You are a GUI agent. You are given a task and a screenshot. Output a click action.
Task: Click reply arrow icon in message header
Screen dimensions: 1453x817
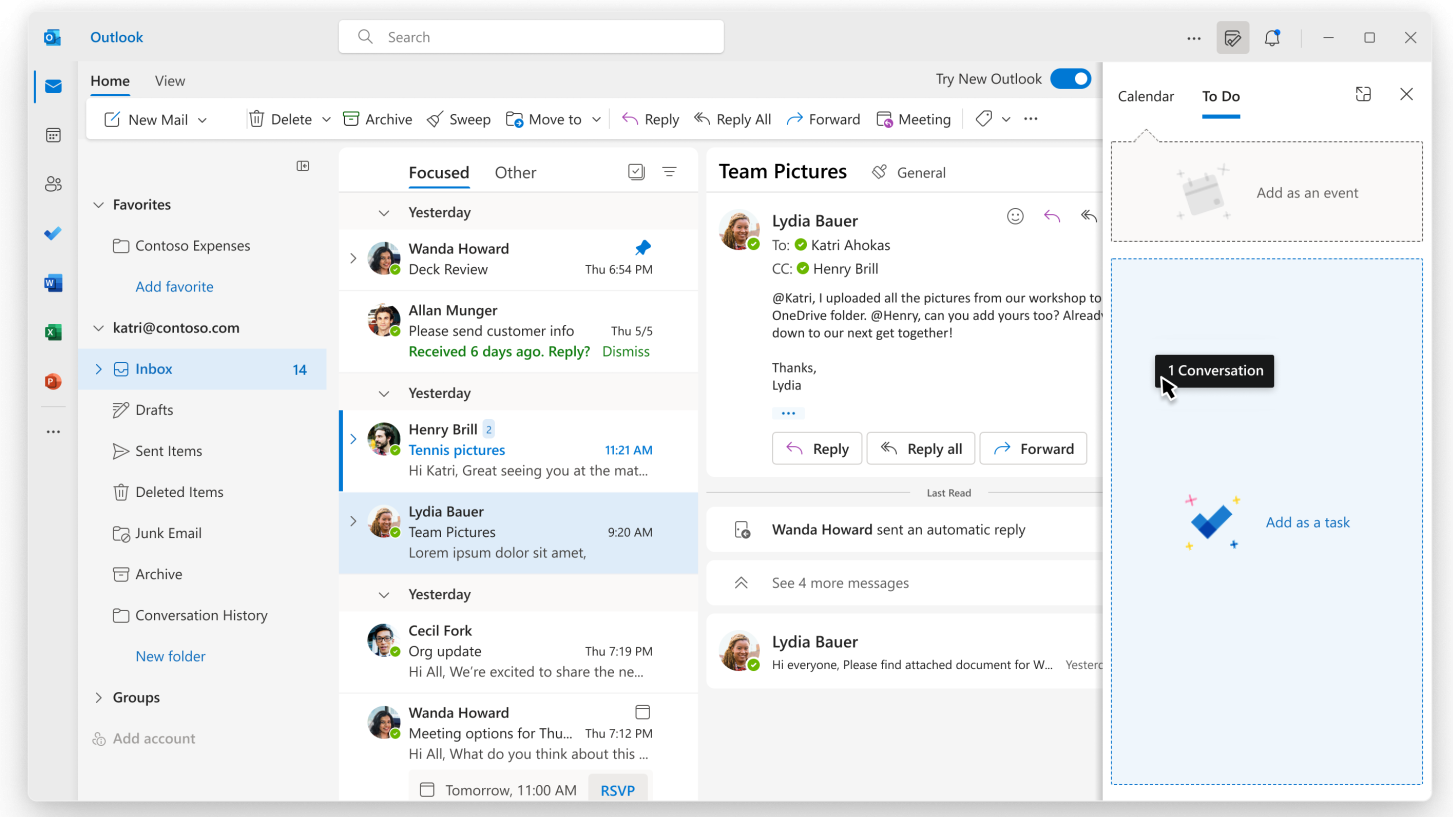coord(1052,216)
